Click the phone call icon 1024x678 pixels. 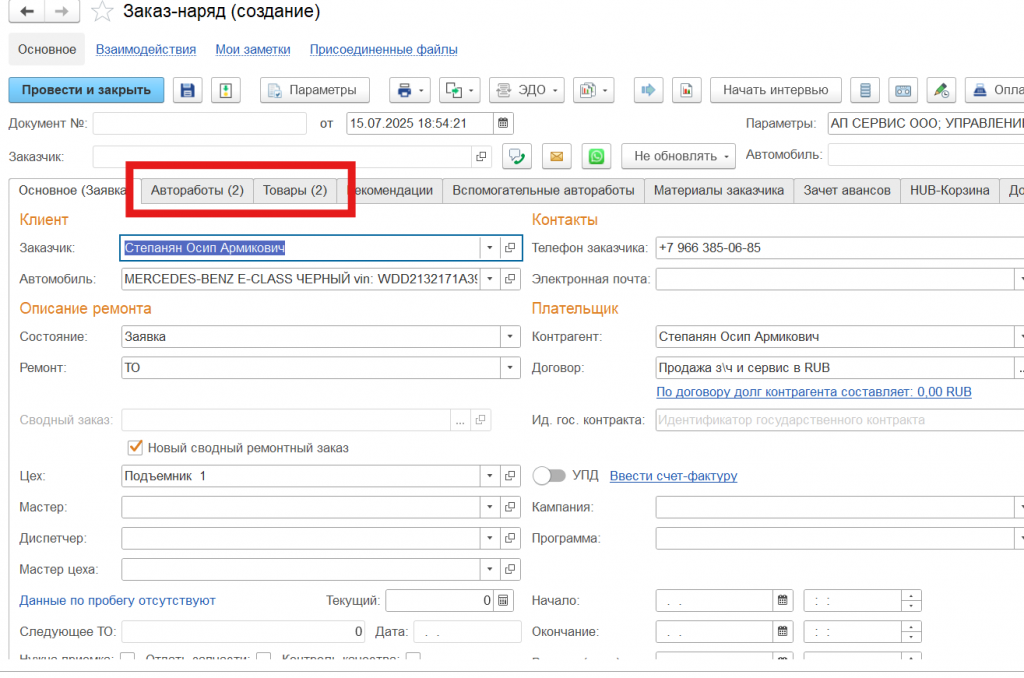[x=517, y=156]
